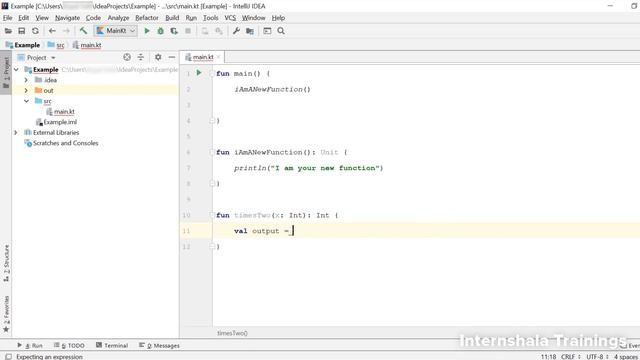Select Scratches and Consoles in tree
The height and width of the screenshot is (360, 640).
(x=61, y=143)
